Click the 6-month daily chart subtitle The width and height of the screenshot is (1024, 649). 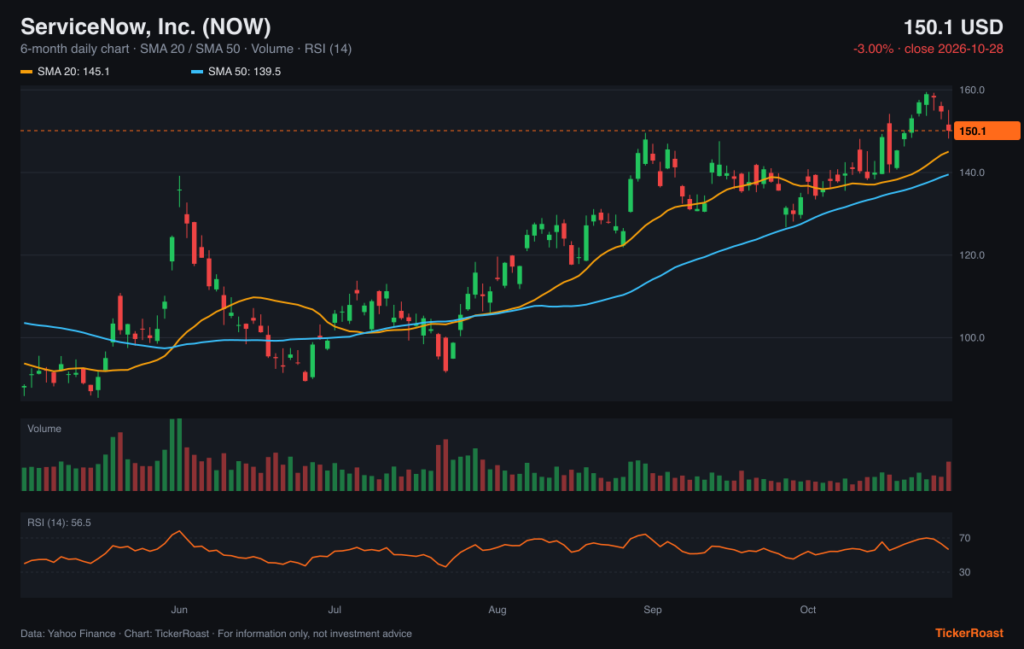point(186,49)
